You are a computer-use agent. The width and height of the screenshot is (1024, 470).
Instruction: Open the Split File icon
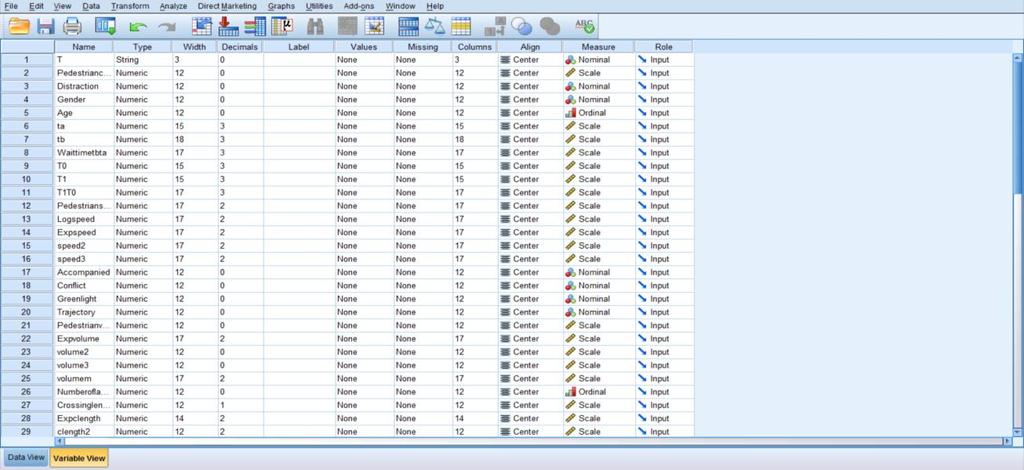(x=409, y=26)
